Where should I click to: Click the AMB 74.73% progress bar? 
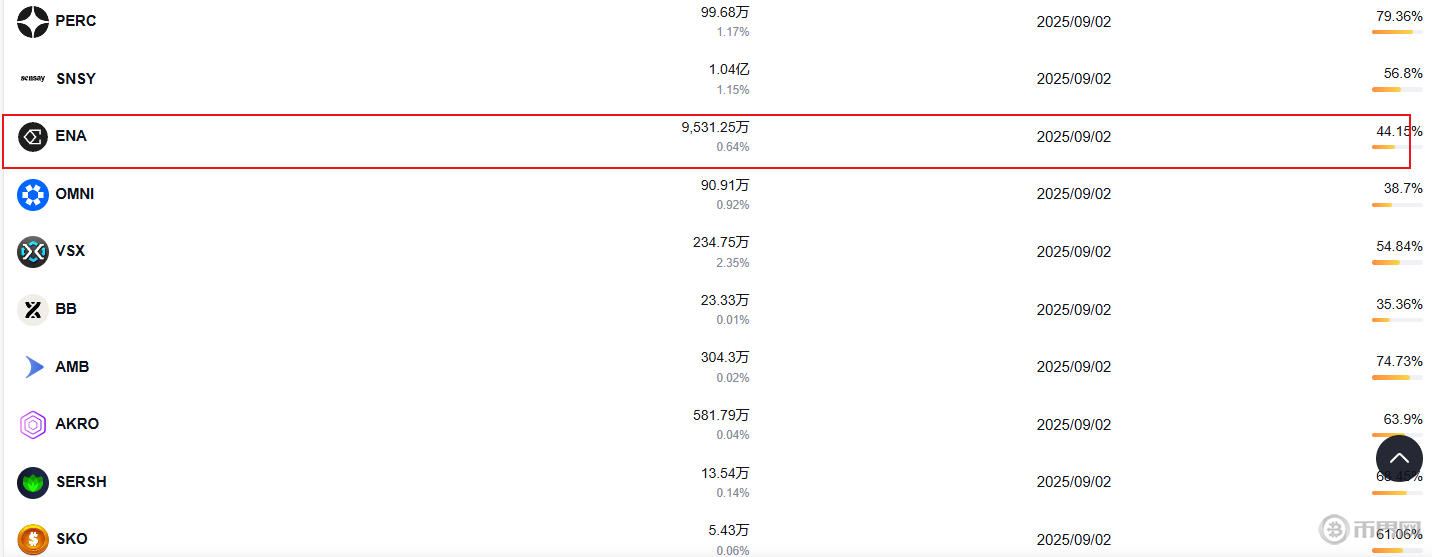[1396, 378]
